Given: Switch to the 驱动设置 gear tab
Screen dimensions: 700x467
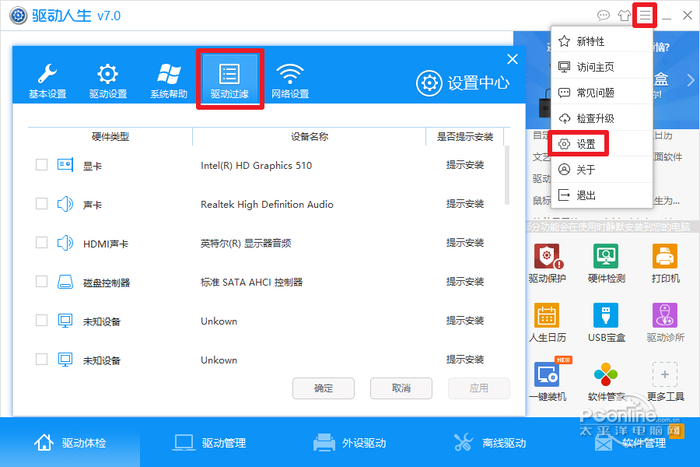Looking at the screenshot, I should 108,80.
